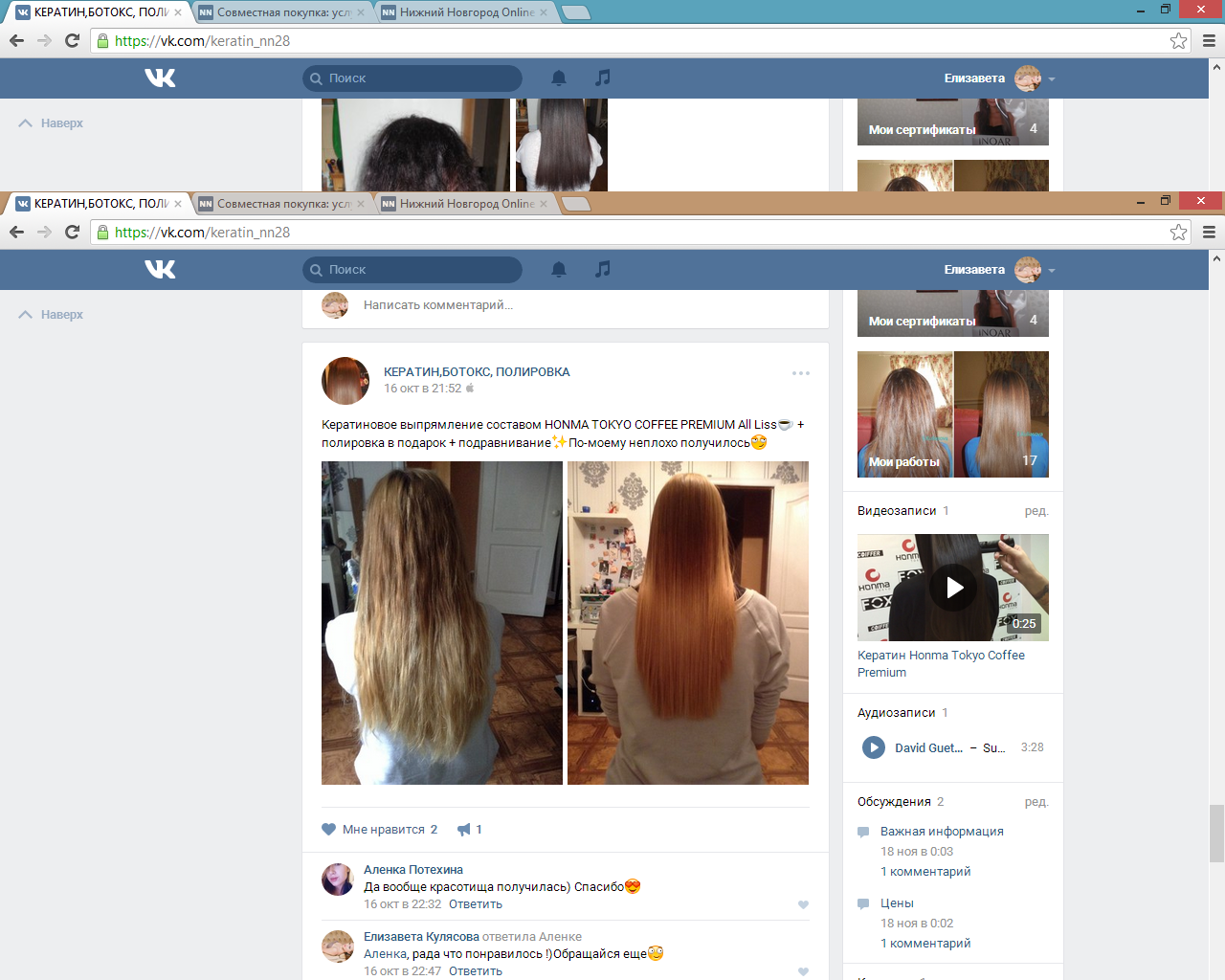Open the music note icon in front window
1225x980 pixels.
[602, 269]
